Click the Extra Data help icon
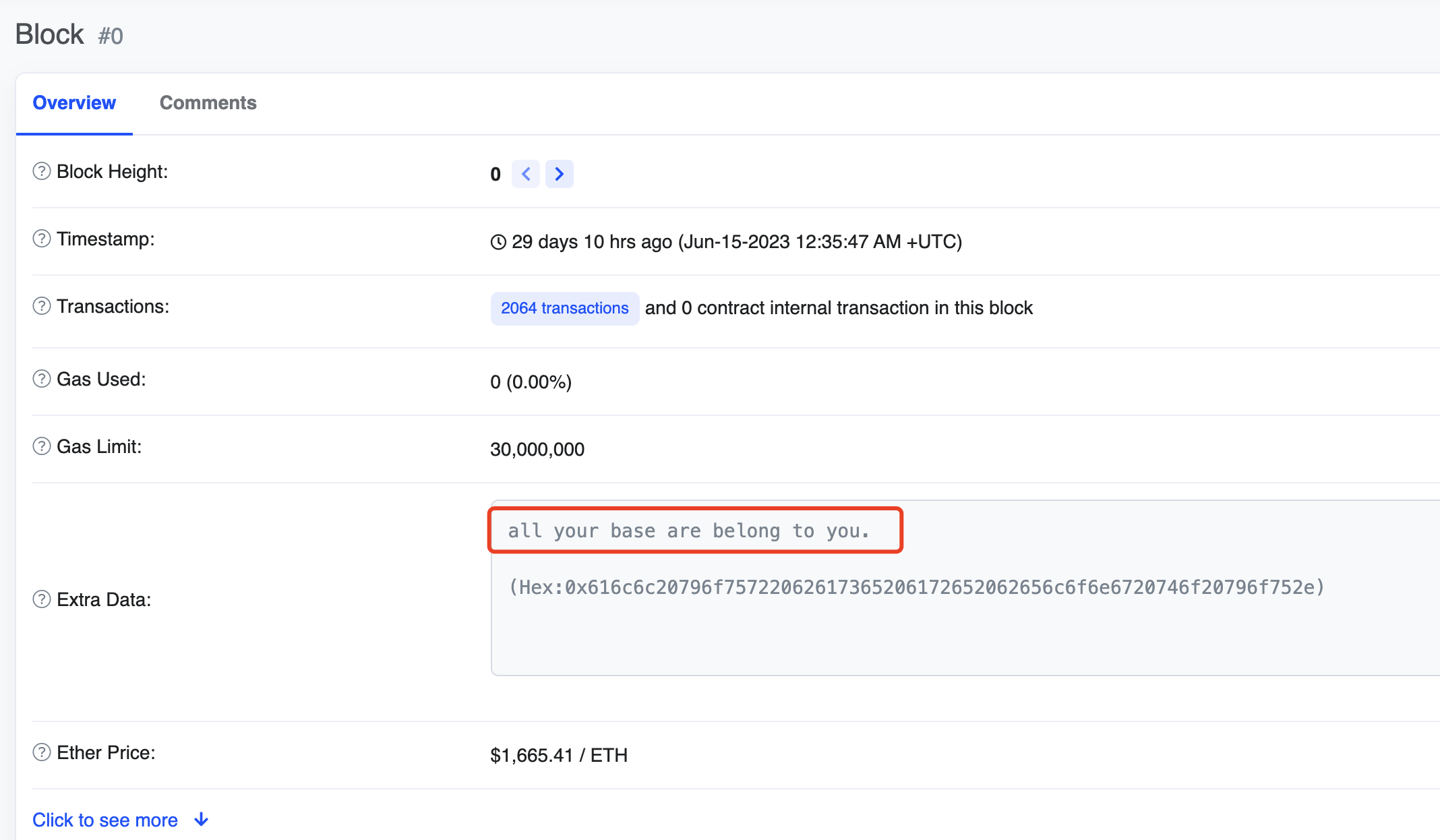Image resolution: width=1440 pixels, height=840 pixels. (x=42, y=599)
